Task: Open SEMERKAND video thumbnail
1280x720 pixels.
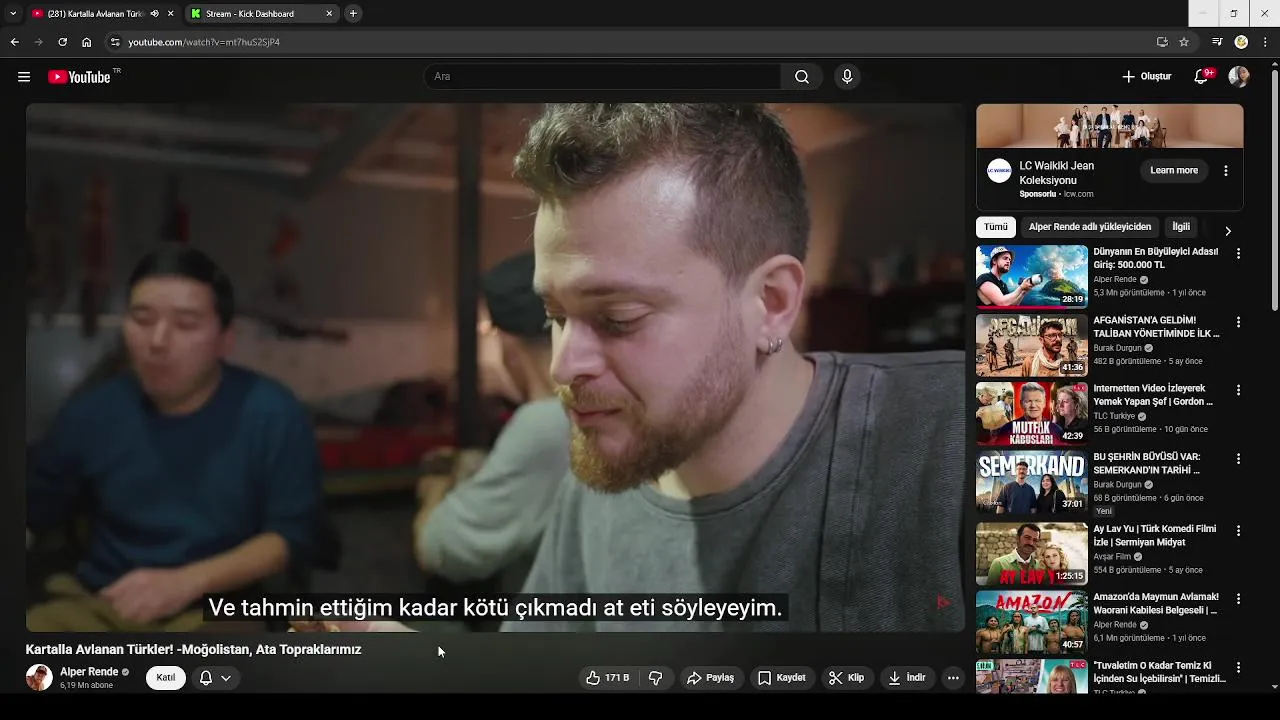Action: click(x=1032, y=481)
